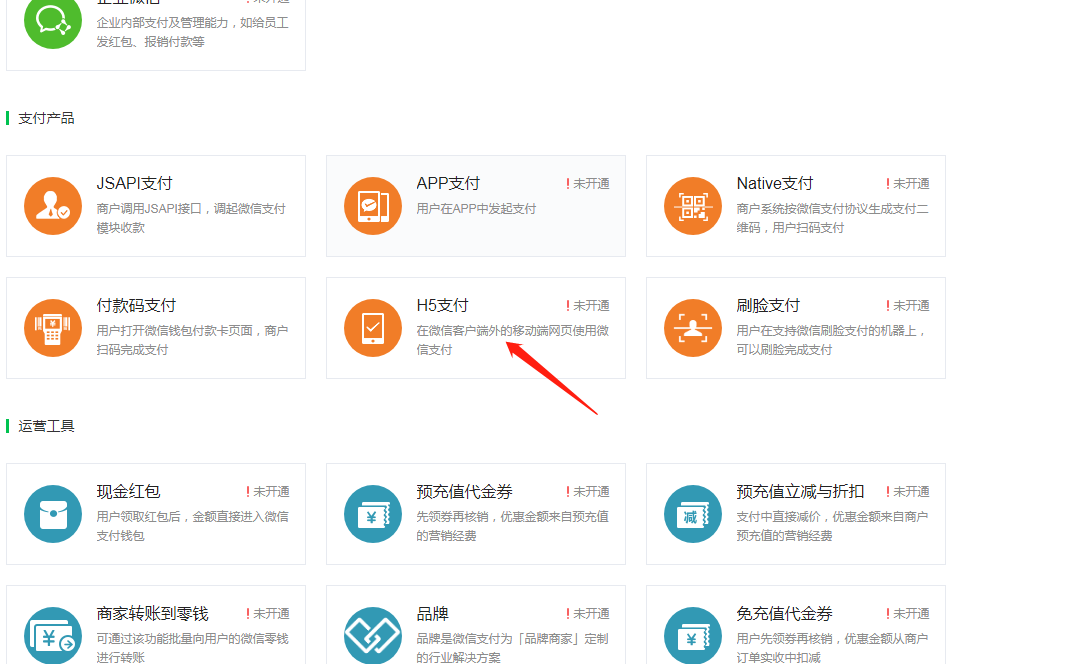This screenshot has height=664, width=1085.
Task: Open the APP支付 product title
Action: [x=448, y=183]
